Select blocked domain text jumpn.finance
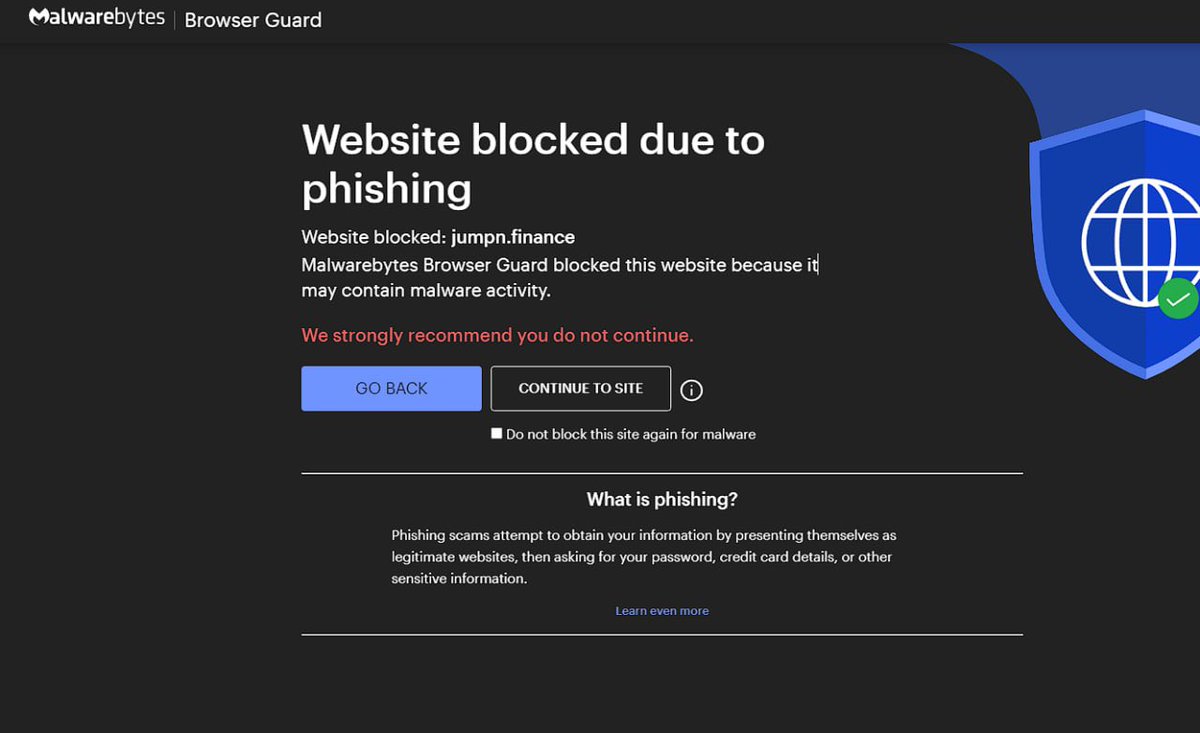 click(x=513, y=237)
